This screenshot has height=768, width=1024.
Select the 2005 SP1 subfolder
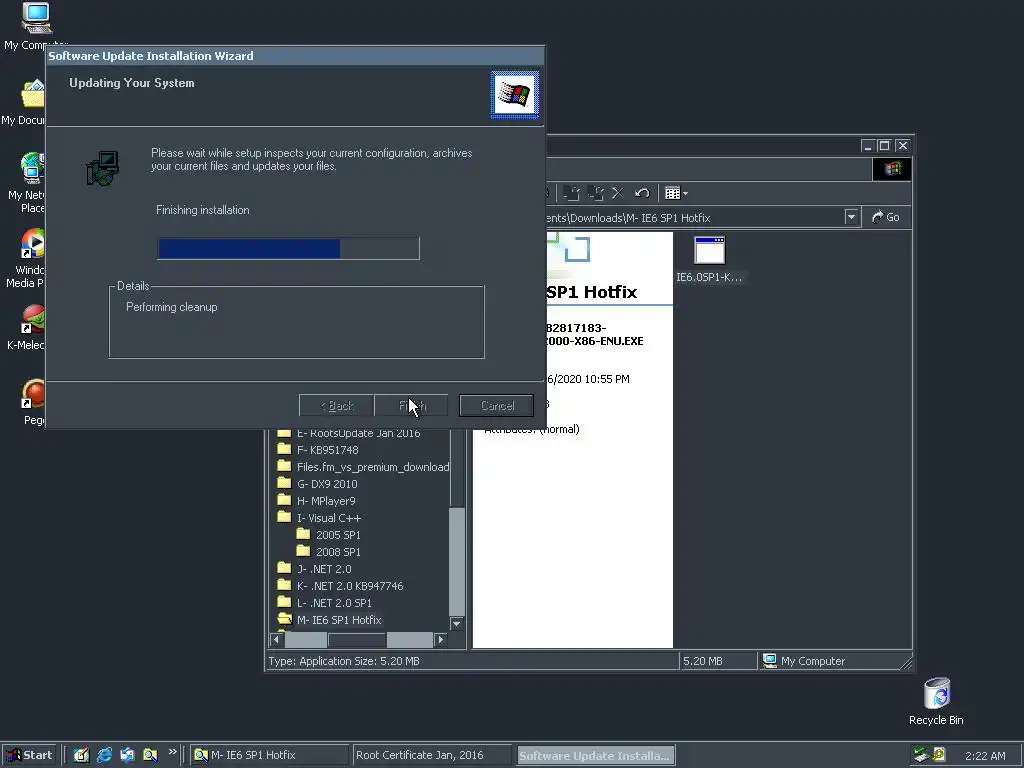(x=338, y=535)
